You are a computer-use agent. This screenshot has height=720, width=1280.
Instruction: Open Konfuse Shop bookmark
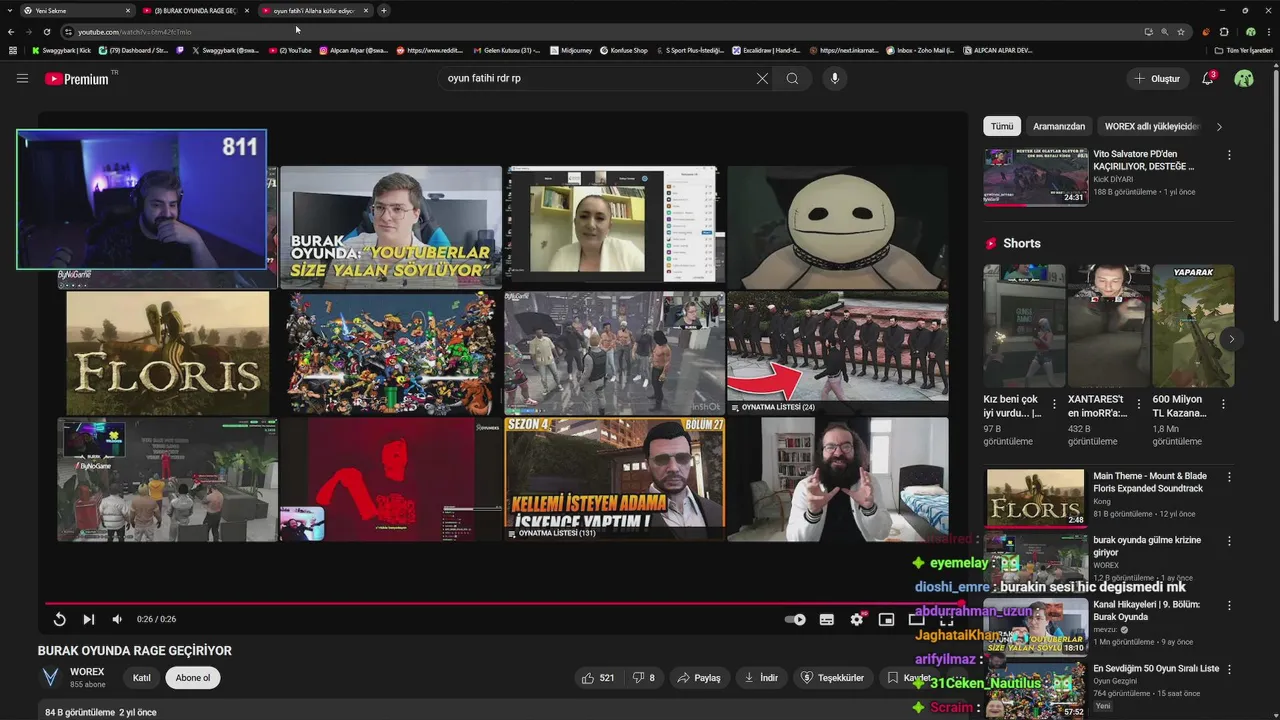[623, 50]
